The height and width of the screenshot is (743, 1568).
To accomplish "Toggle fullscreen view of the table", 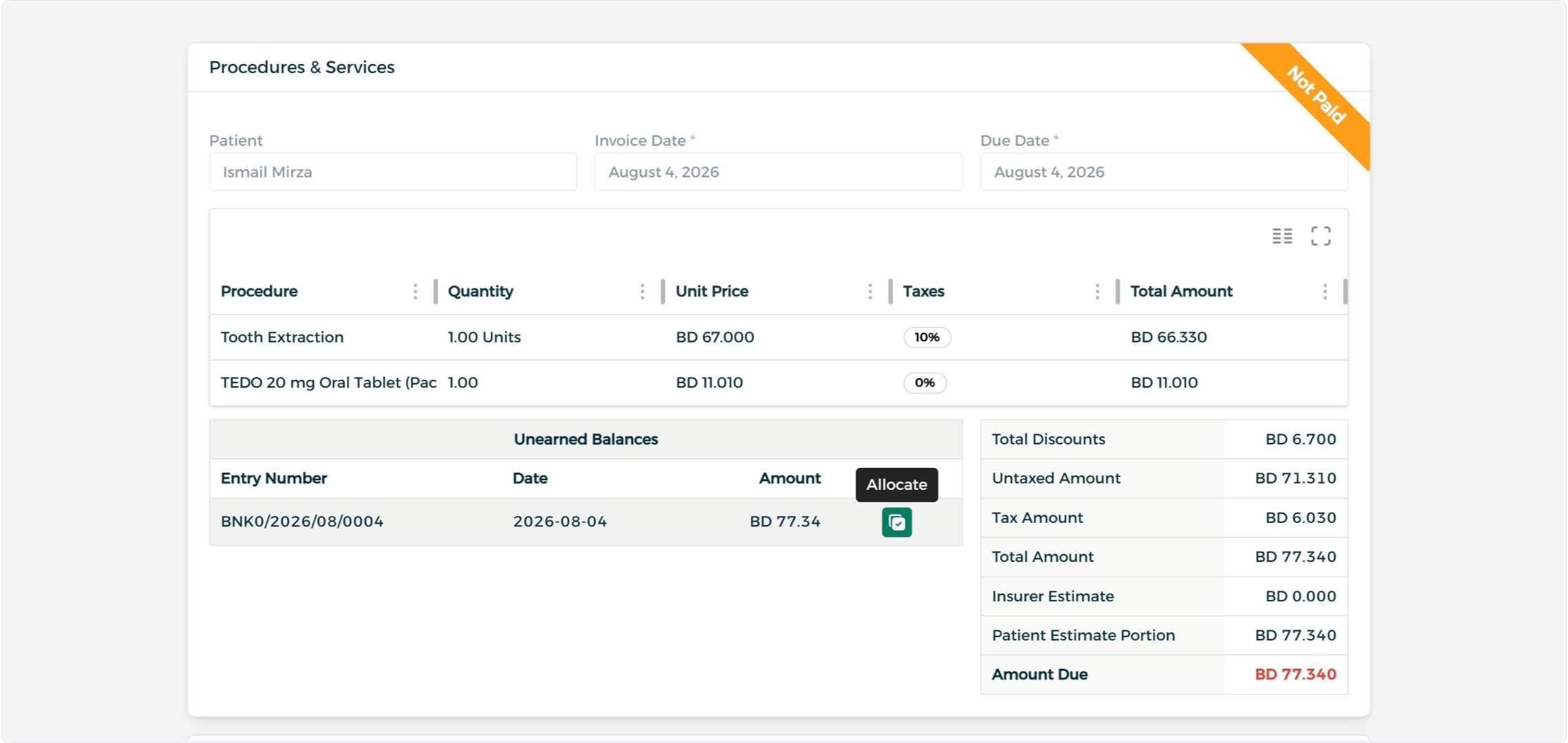I will [1320, 236].
